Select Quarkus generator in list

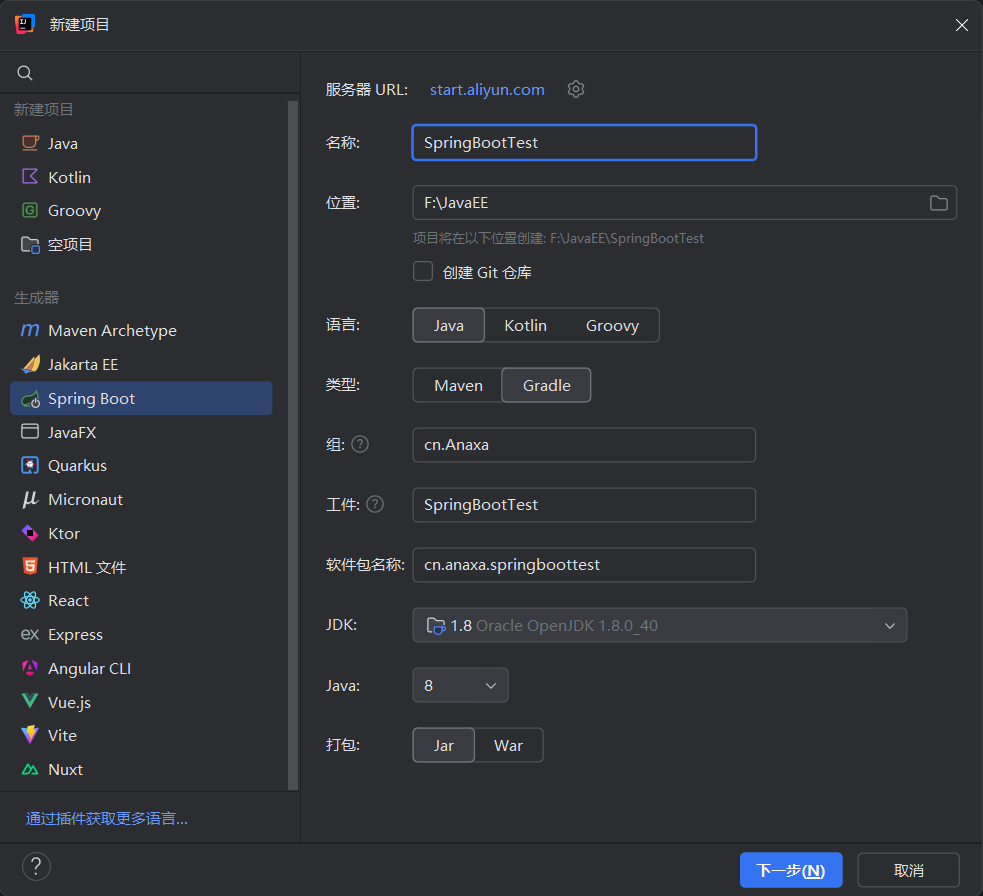tap(141, 465)
